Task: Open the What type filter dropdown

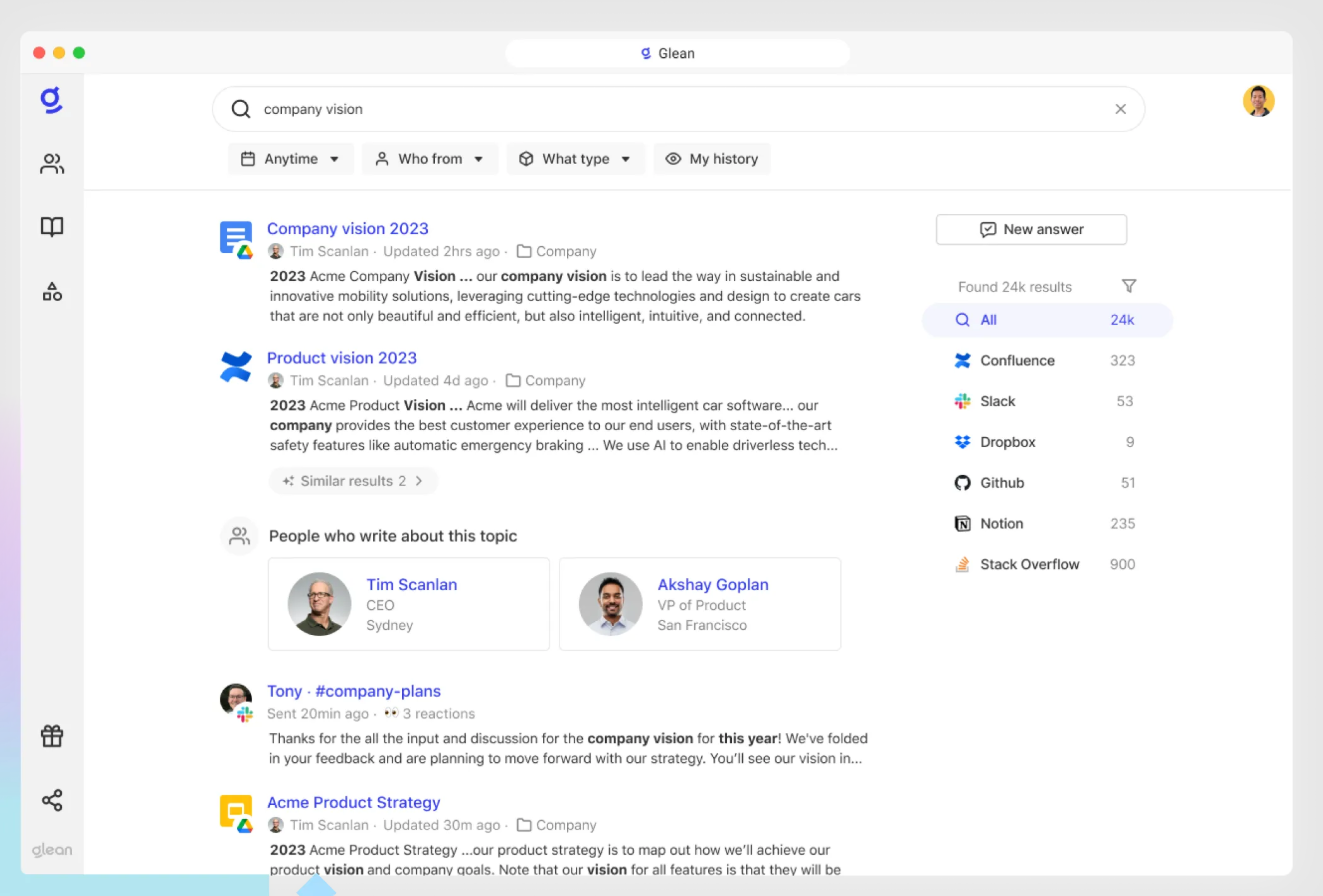Action: (x=575, y=159)
